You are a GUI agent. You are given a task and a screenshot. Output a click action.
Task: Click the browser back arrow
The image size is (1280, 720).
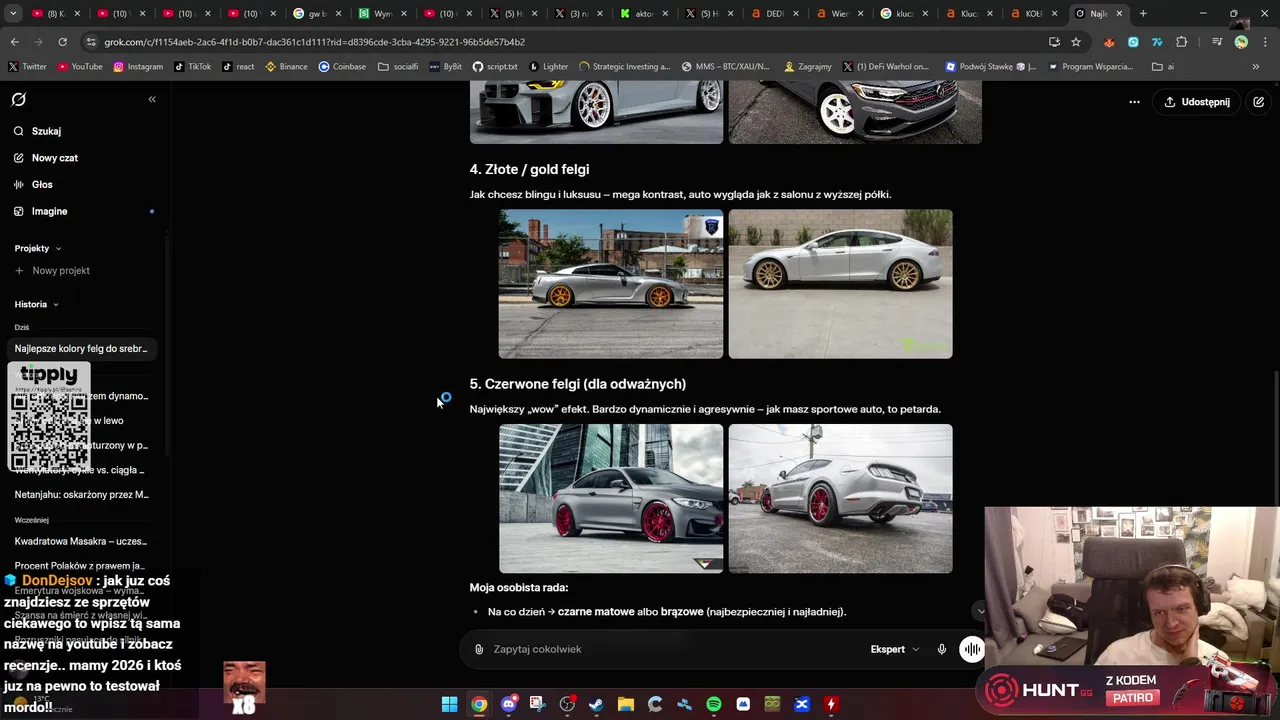point(14,42)
